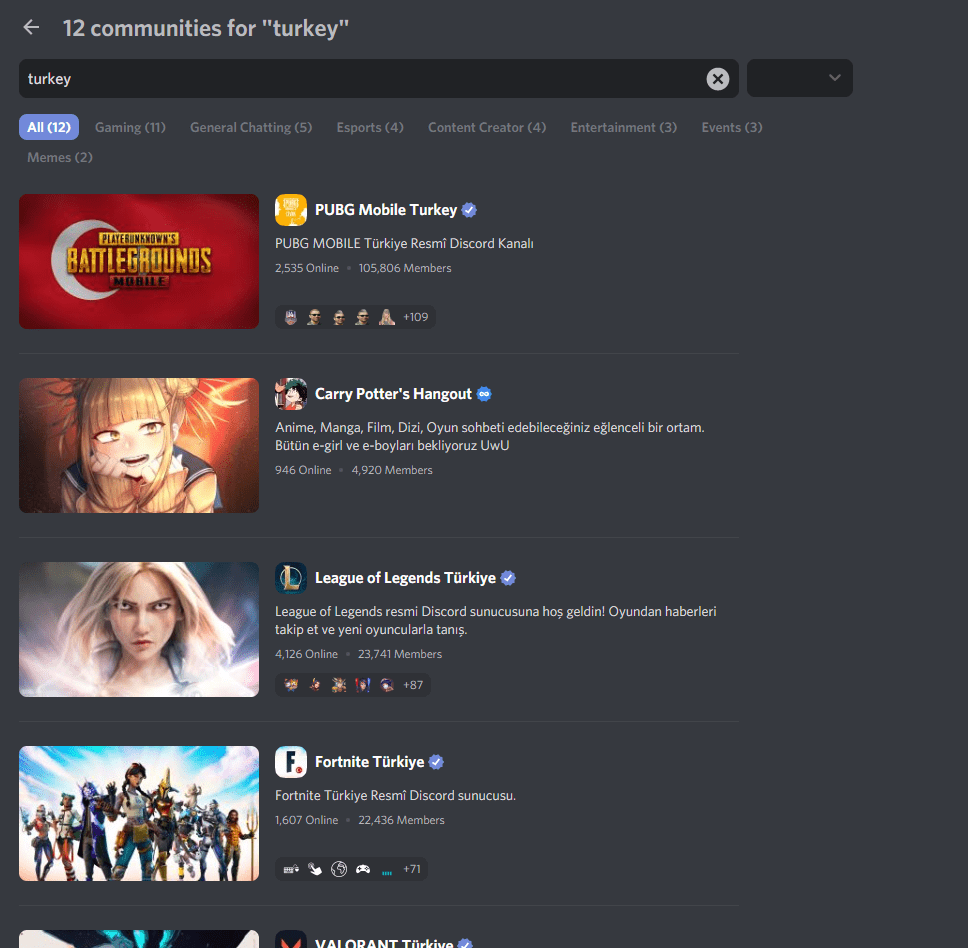Select the Content Creator (4) category

click(487, 128)
